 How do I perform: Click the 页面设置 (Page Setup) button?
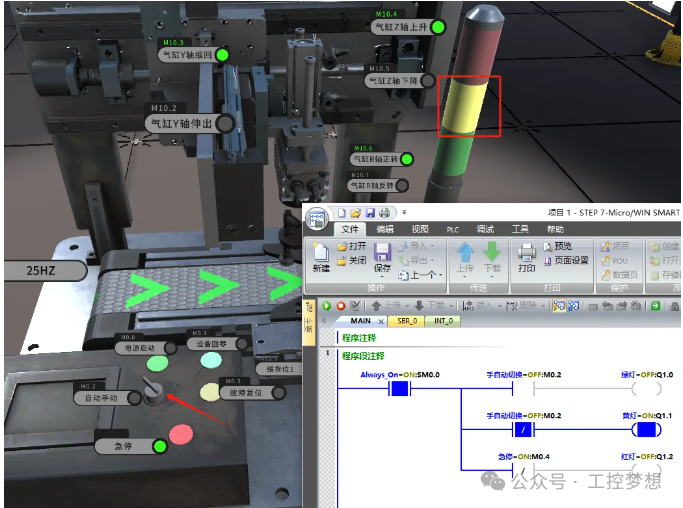(x=566, y=261)
